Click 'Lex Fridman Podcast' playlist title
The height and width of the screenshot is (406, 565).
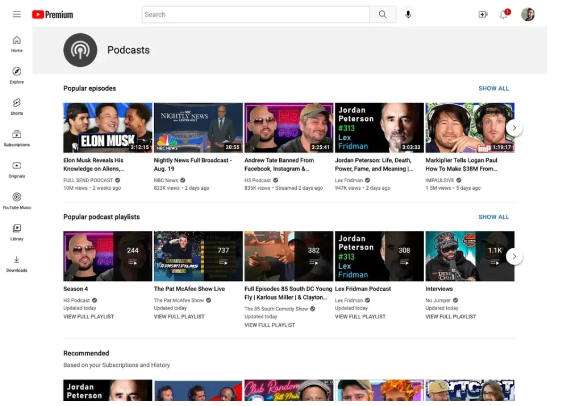coord(363,289)
